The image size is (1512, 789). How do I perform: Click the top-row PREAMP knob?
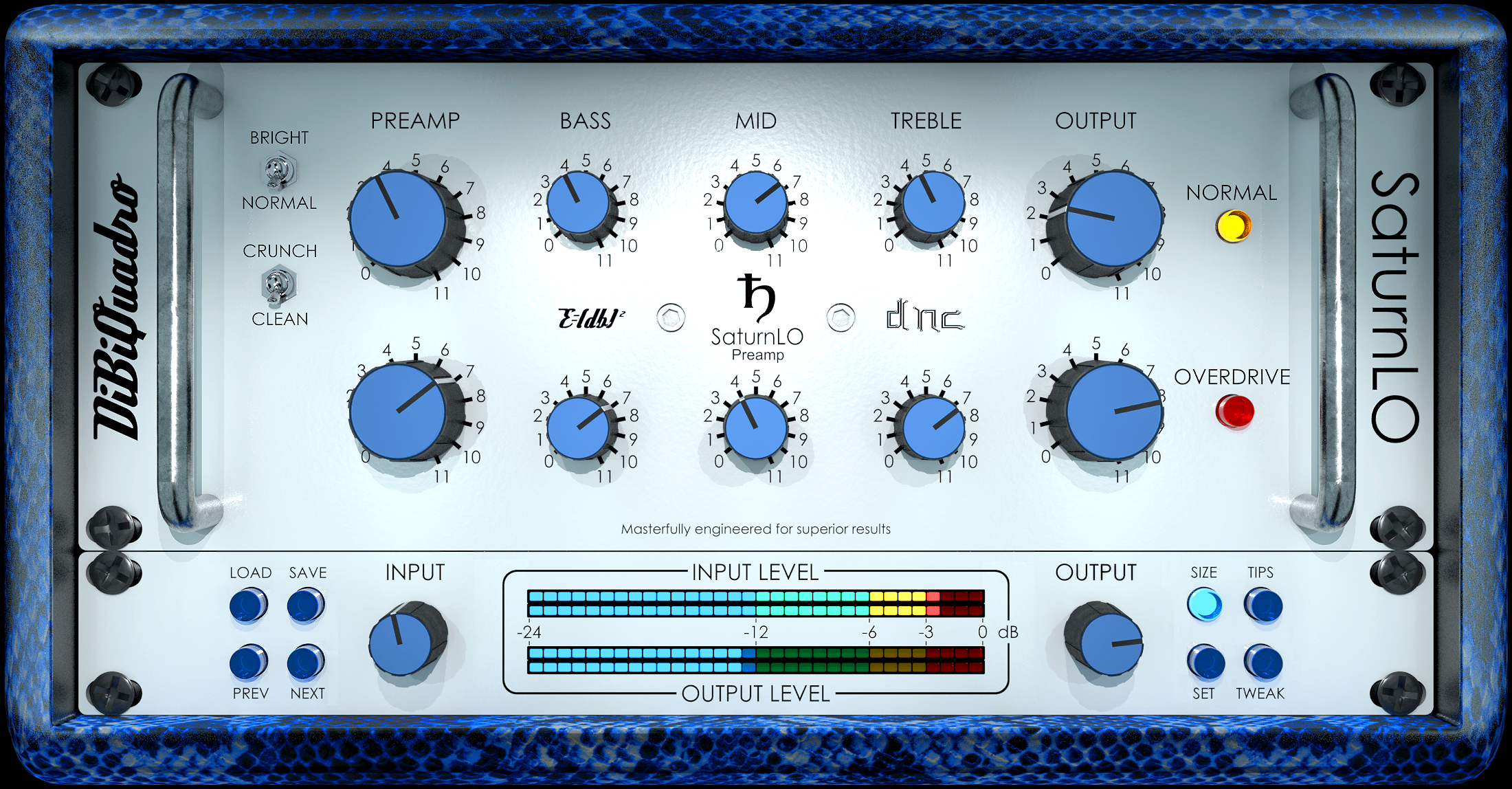click(x=398, y=220)
